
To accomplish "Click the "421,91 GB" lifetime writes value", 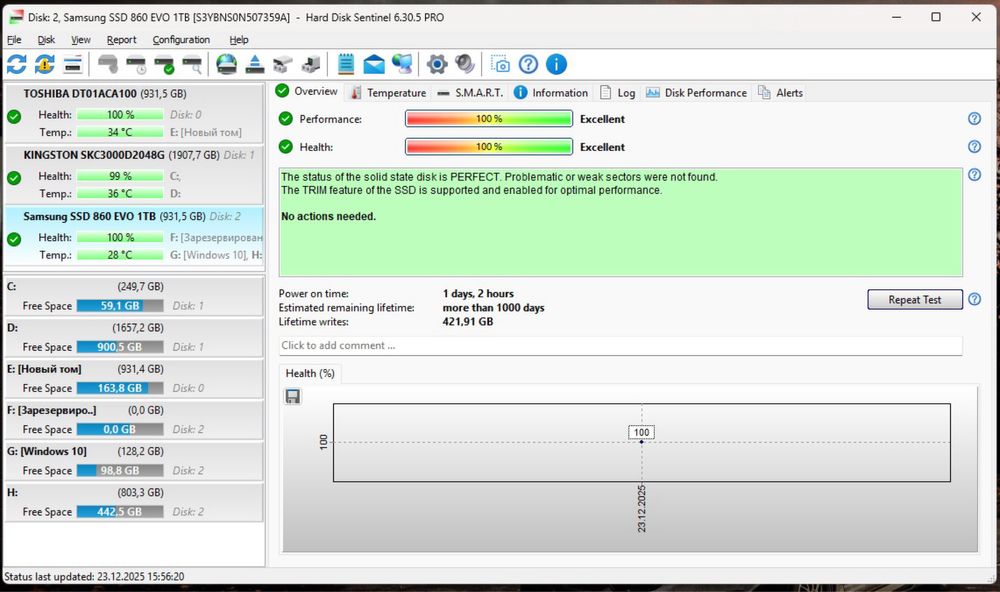I will [x=467, y=322].
